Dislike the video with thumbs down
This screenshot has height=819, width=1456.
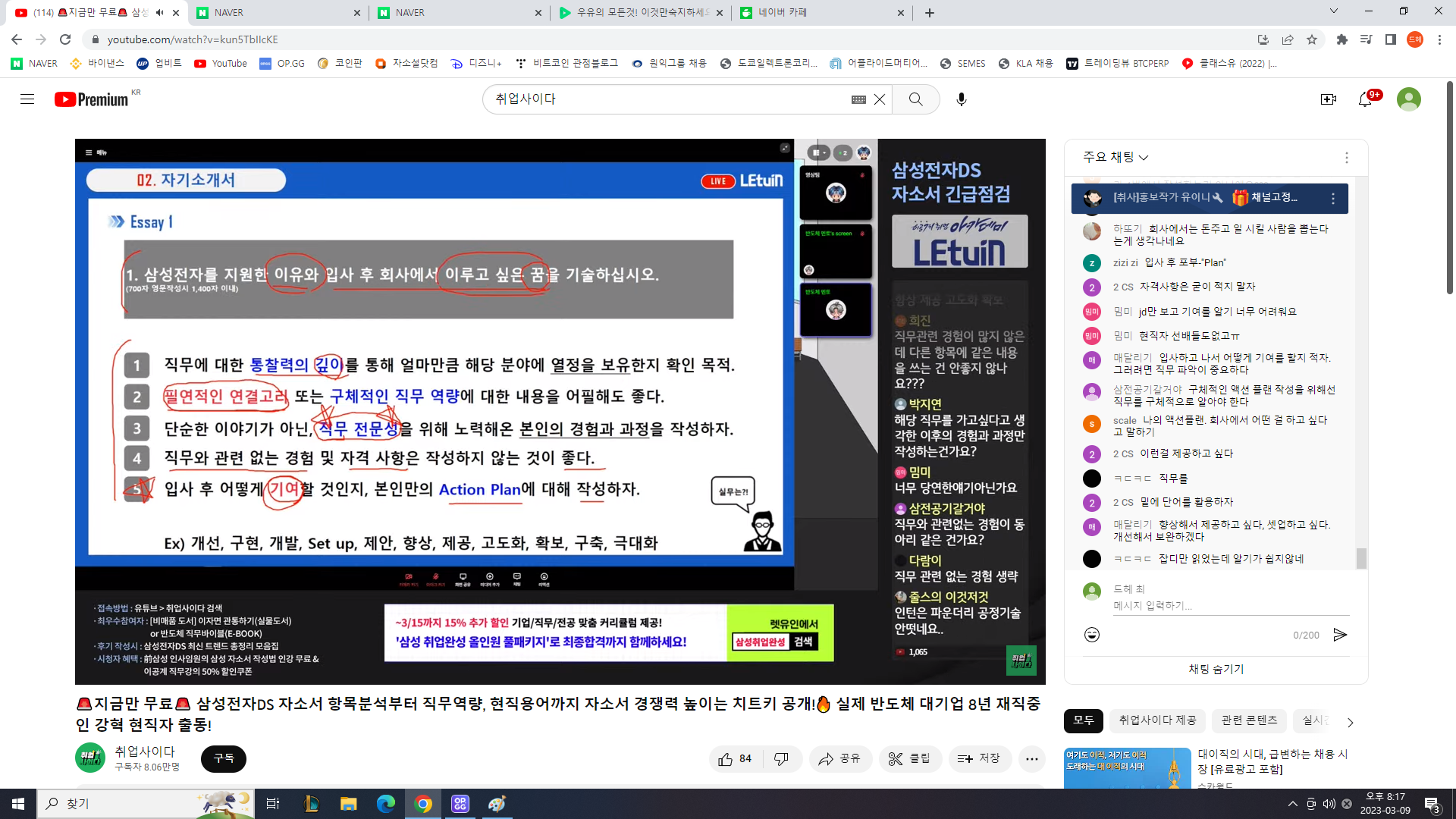[781, 758]
